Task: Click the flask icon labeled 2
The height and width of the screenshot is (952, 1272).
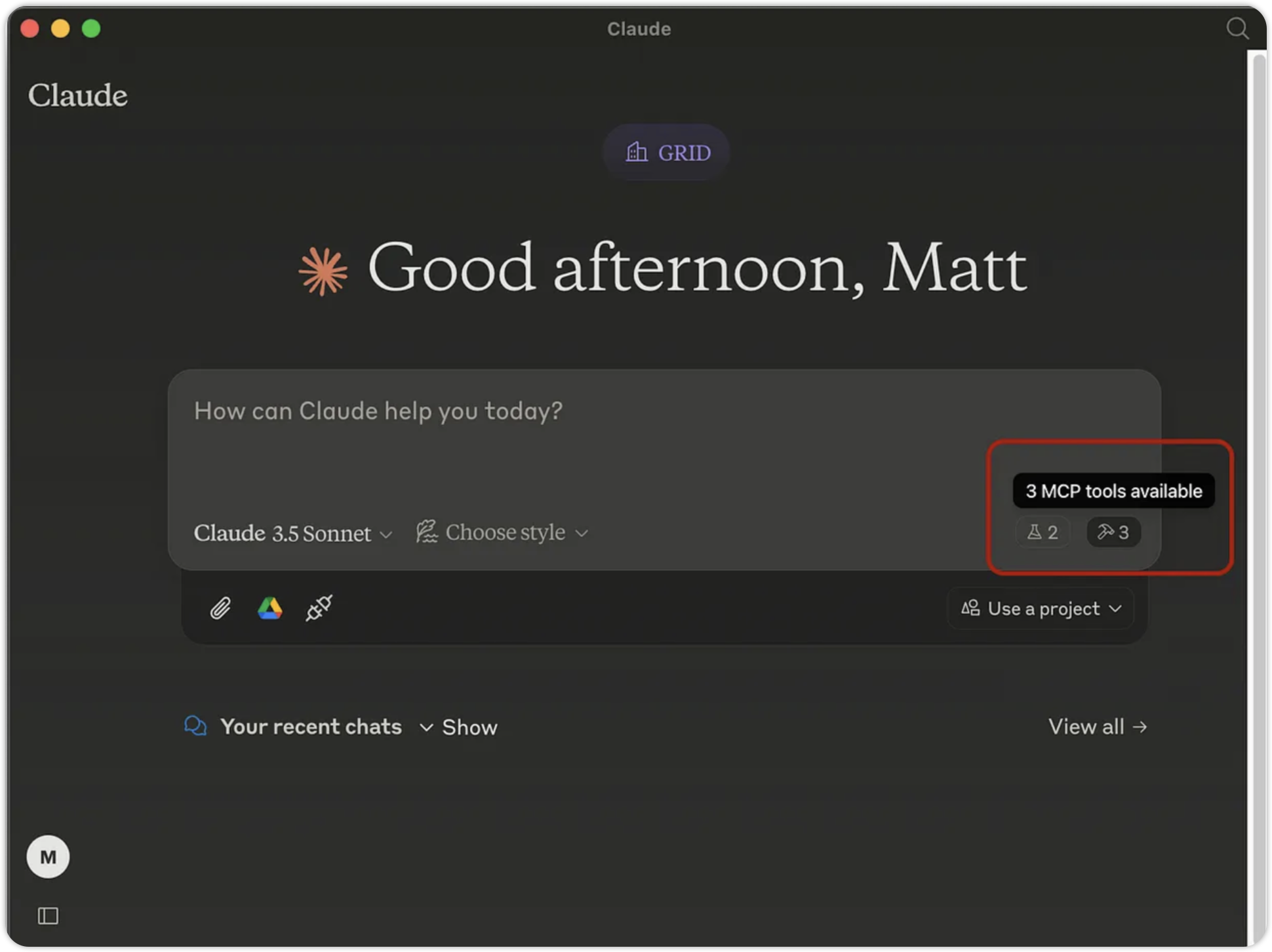Action: (1043, 532)
